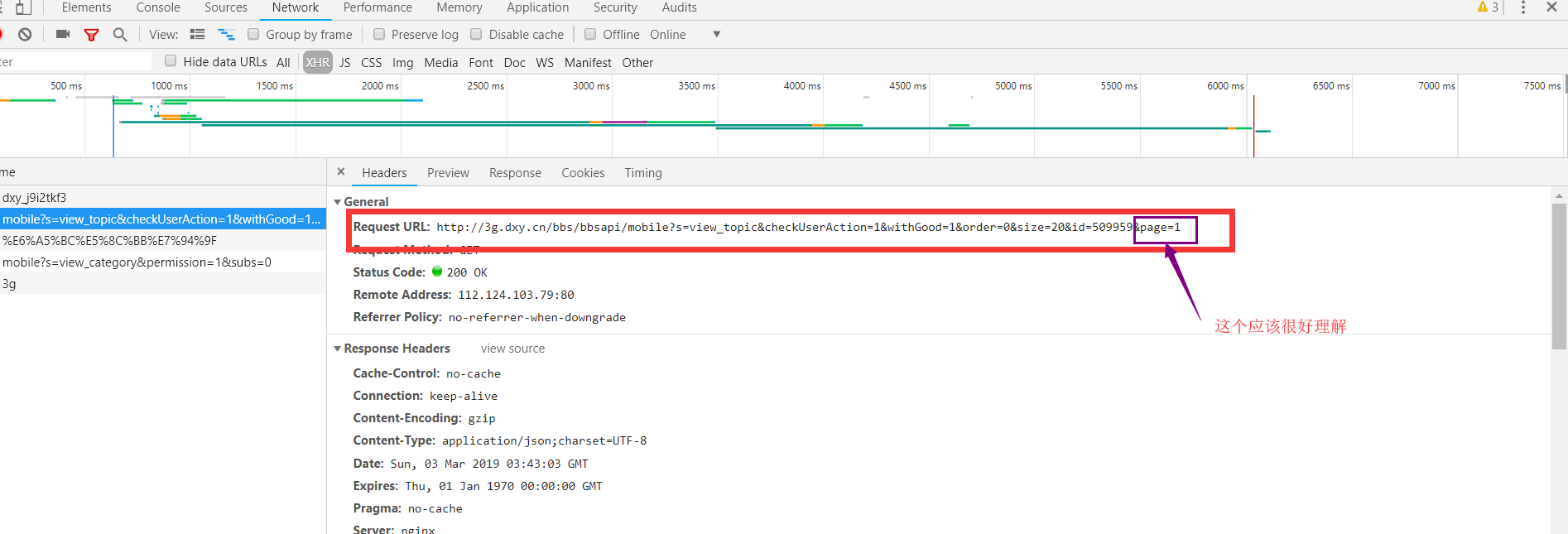This screenshot has height=534, width=1568.
Task: Select the Headers detail tab
Action: [384, 173]
